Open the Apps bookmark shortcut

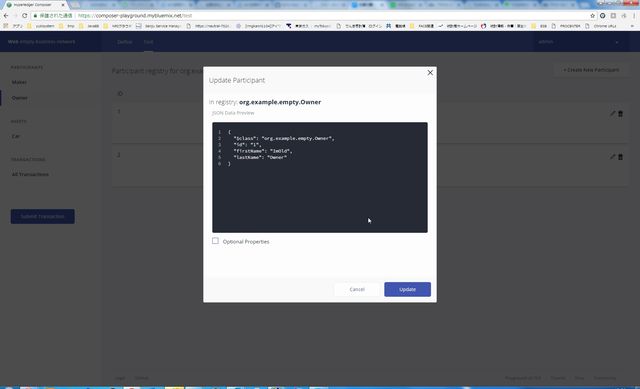13,26
